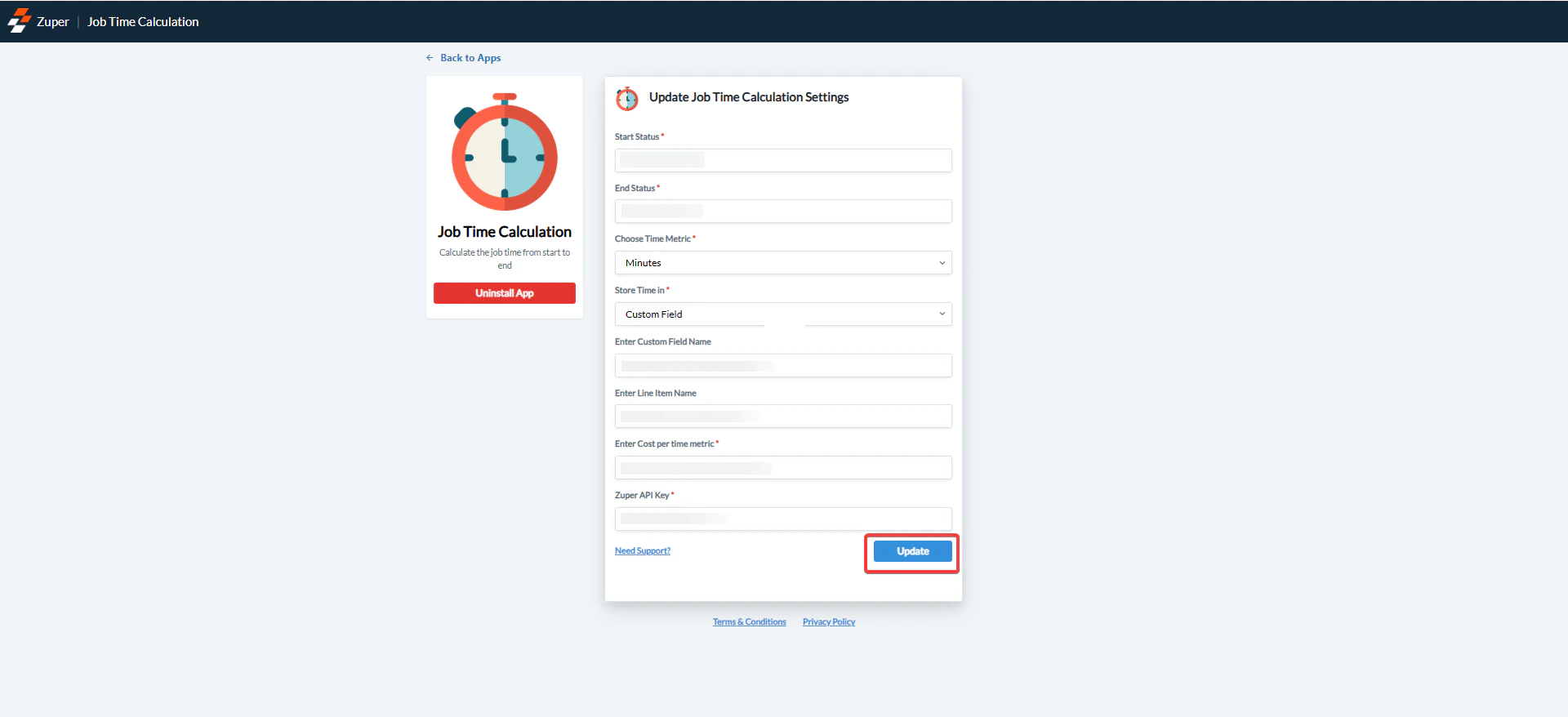
Task: Click the Update Job Time Calculation Settings heading
Action: [749, 97]
